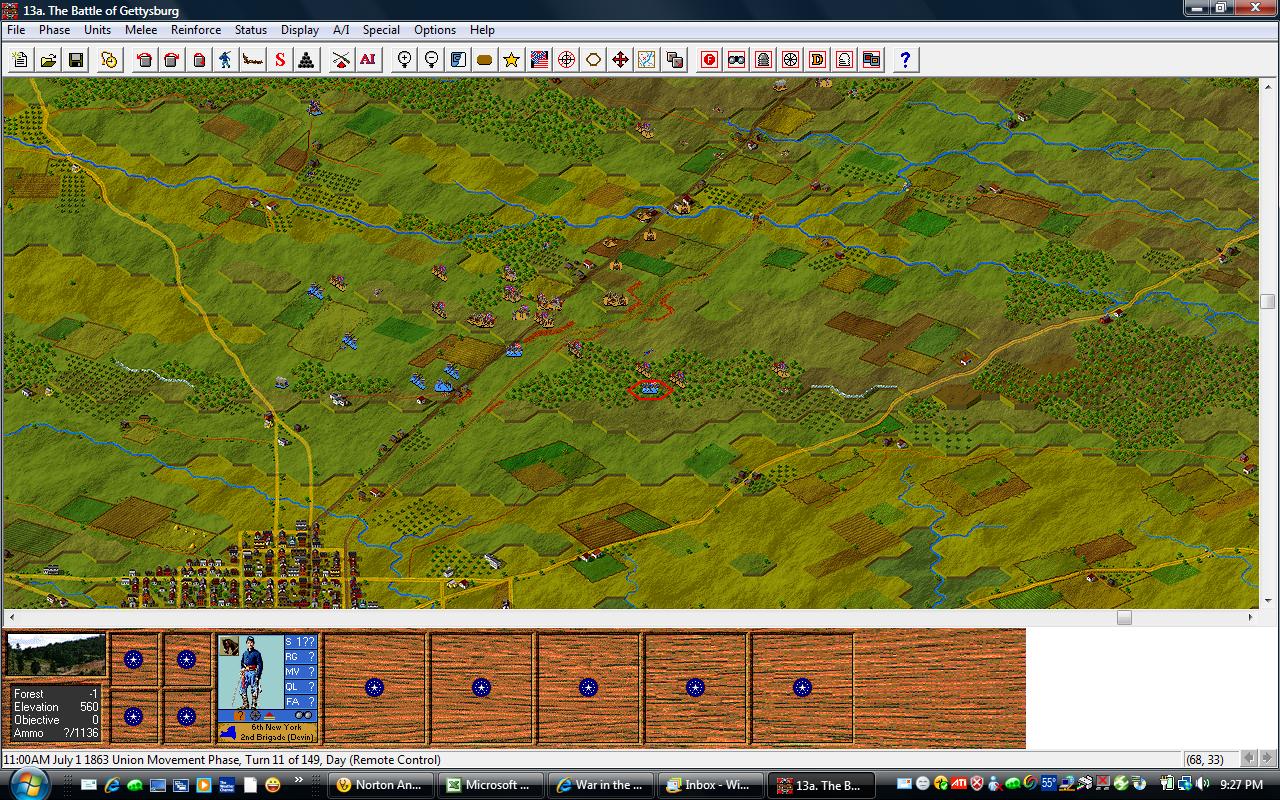The width and height of the screenshot is (1280, 800).
Task: Click the wagon wheel toolbar icon
Action: tap(791, 60)
